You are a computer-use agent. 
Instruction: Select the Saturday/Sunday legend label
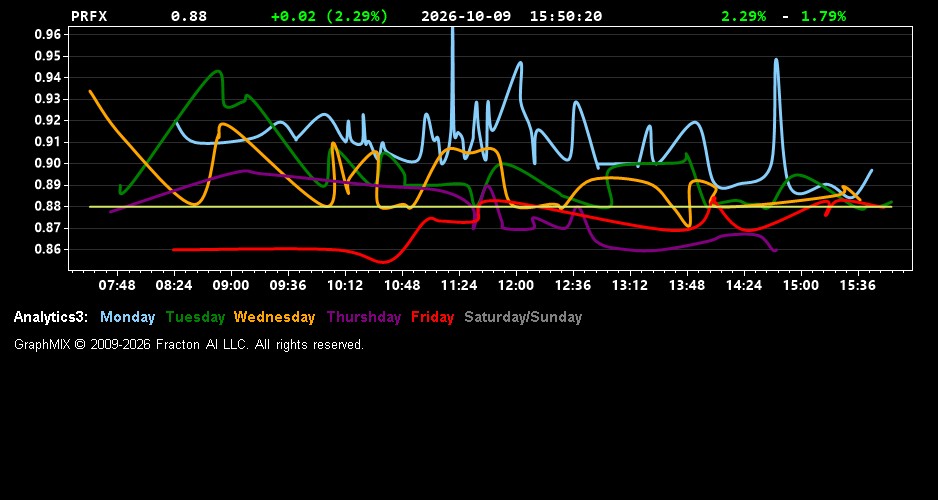(x=523, y=317)
